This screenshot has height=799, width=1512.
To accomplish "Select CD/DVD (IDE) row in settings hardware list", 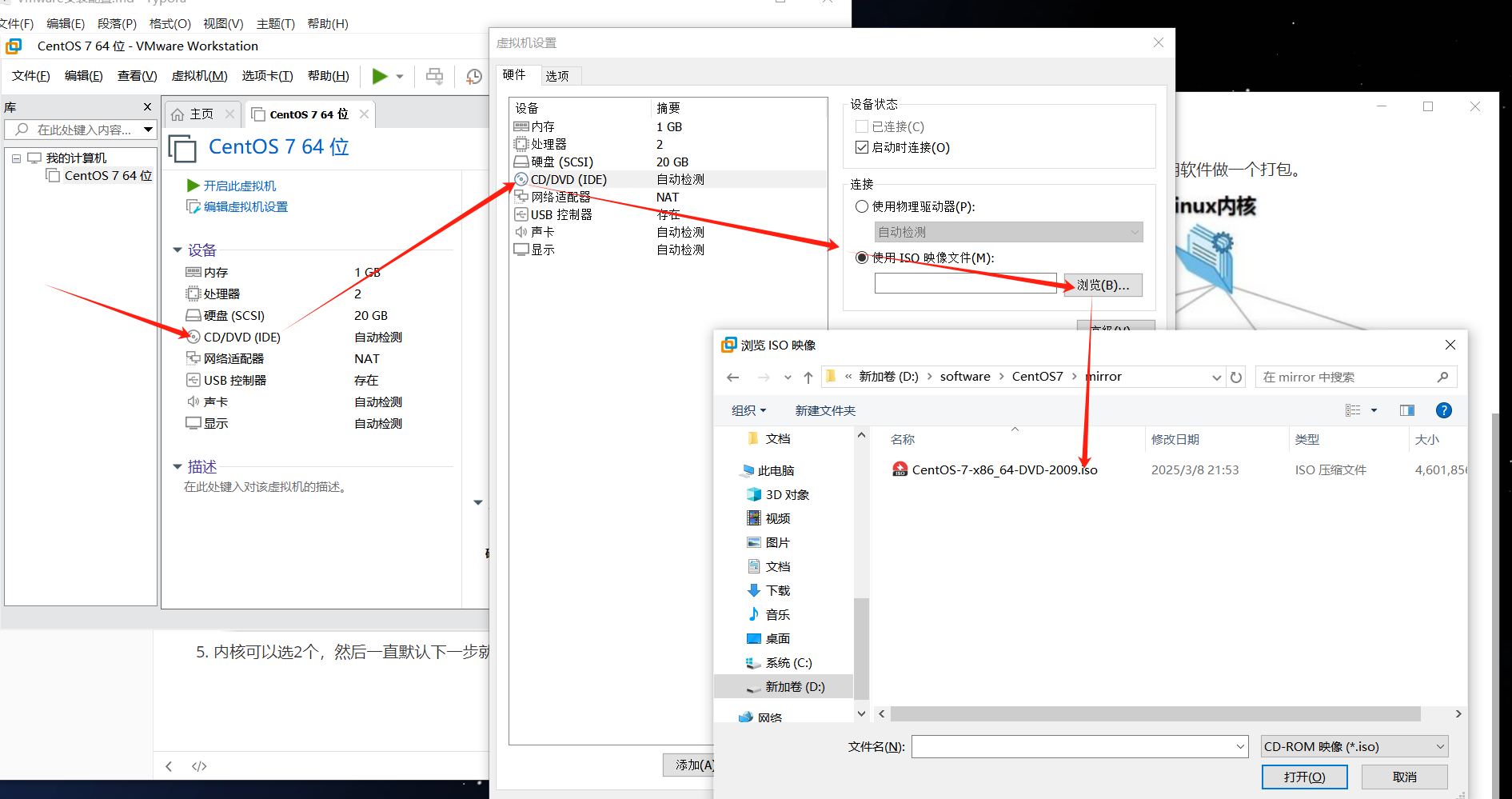I will coord(668,179).
